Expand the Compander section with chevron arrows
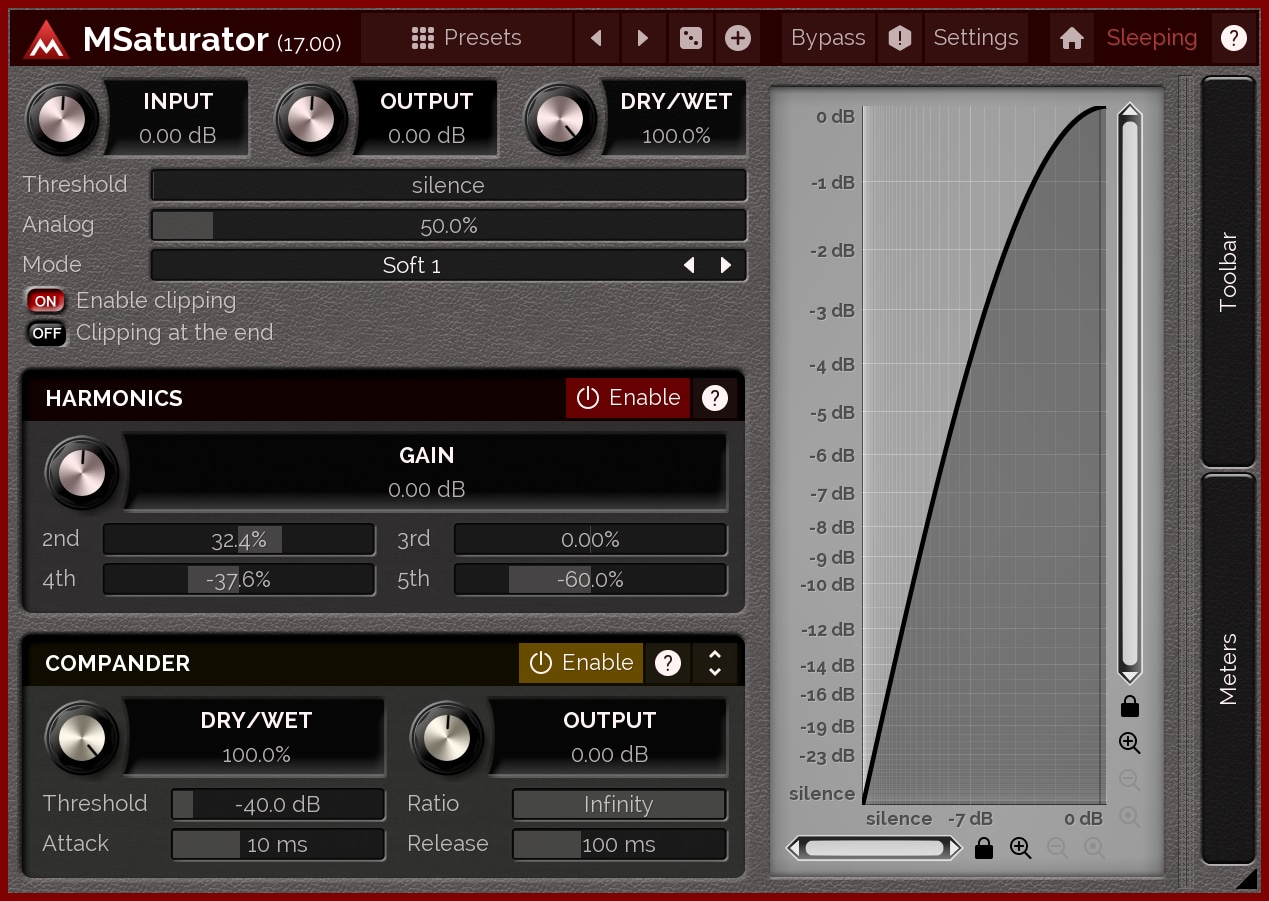 (x=715, y=663)
